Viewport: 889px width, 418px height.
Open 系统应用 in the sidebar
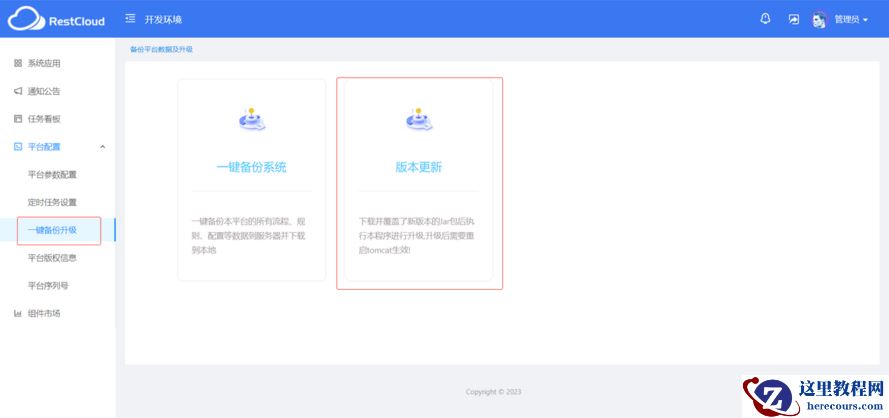[44, 63]
